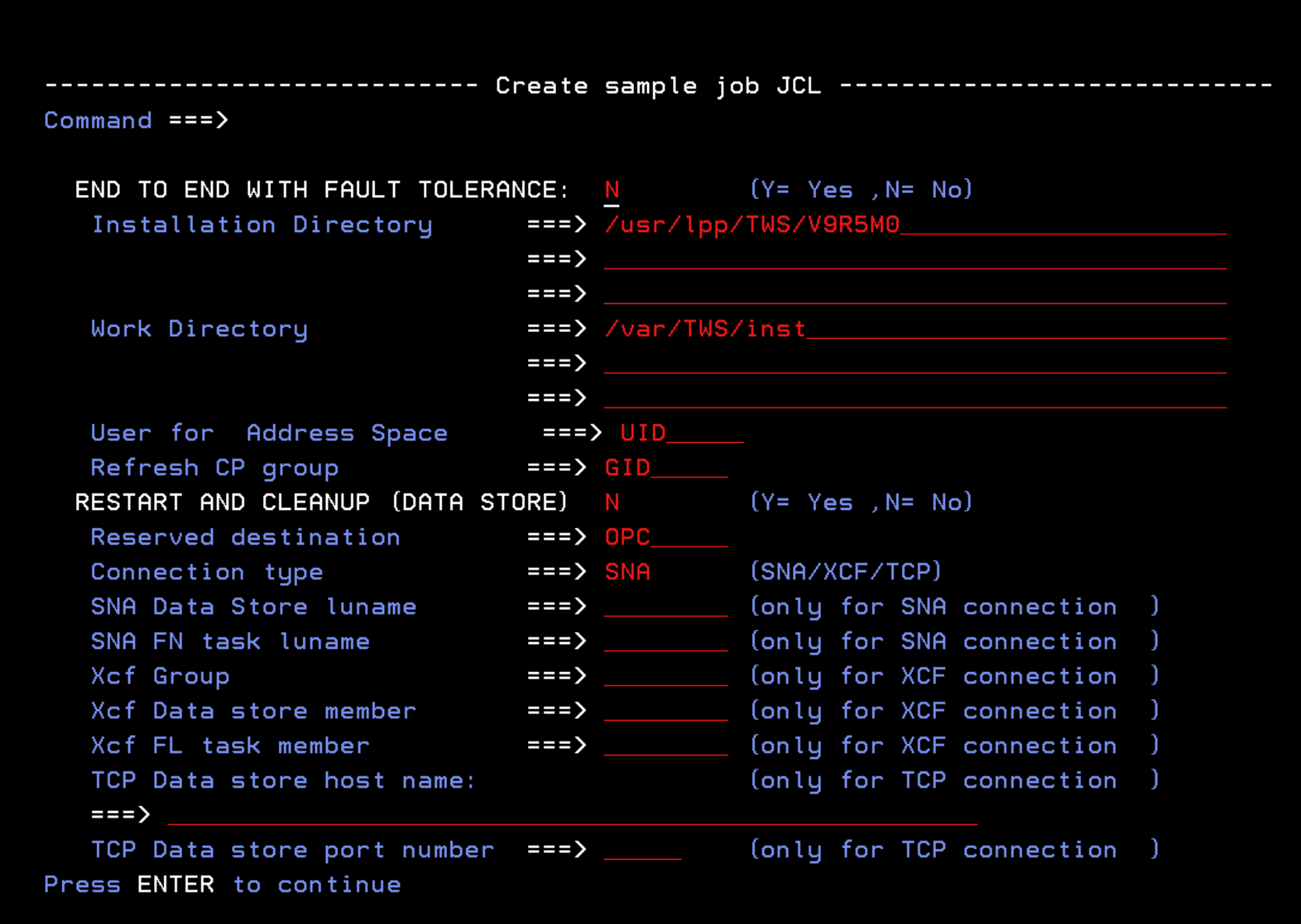
Task: Click the TCP Data store port number field
Action: 640,850
